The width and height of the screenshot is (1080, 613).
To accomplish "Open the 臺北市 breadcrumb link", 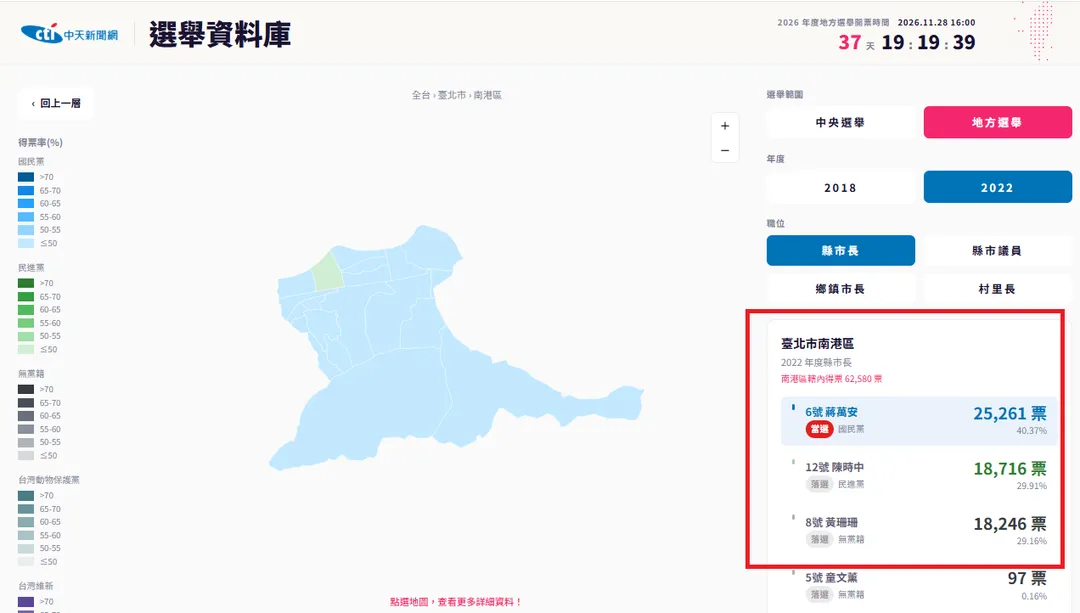I will coord(452,95).
